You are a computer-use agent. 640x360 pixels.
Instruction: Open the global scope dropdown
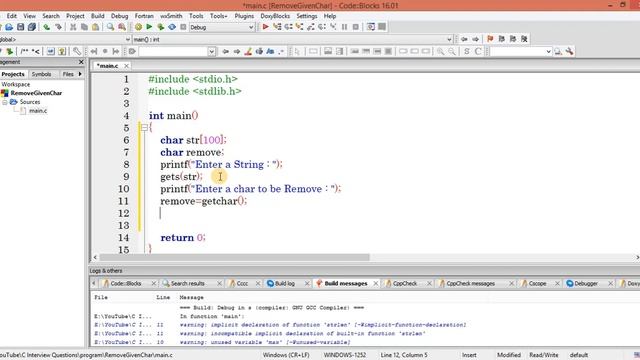point(127,40)
